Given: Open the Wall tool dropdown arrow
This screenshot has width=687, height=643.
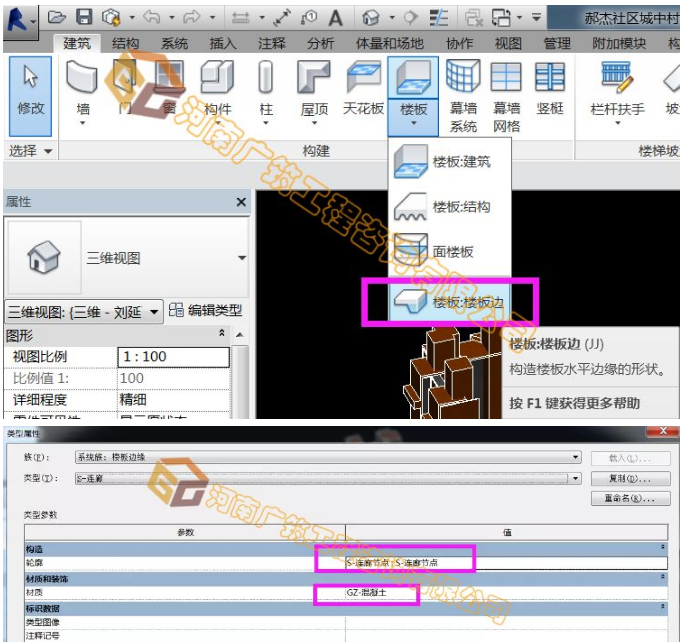Looking at the screenshot, I should point(82,123).
